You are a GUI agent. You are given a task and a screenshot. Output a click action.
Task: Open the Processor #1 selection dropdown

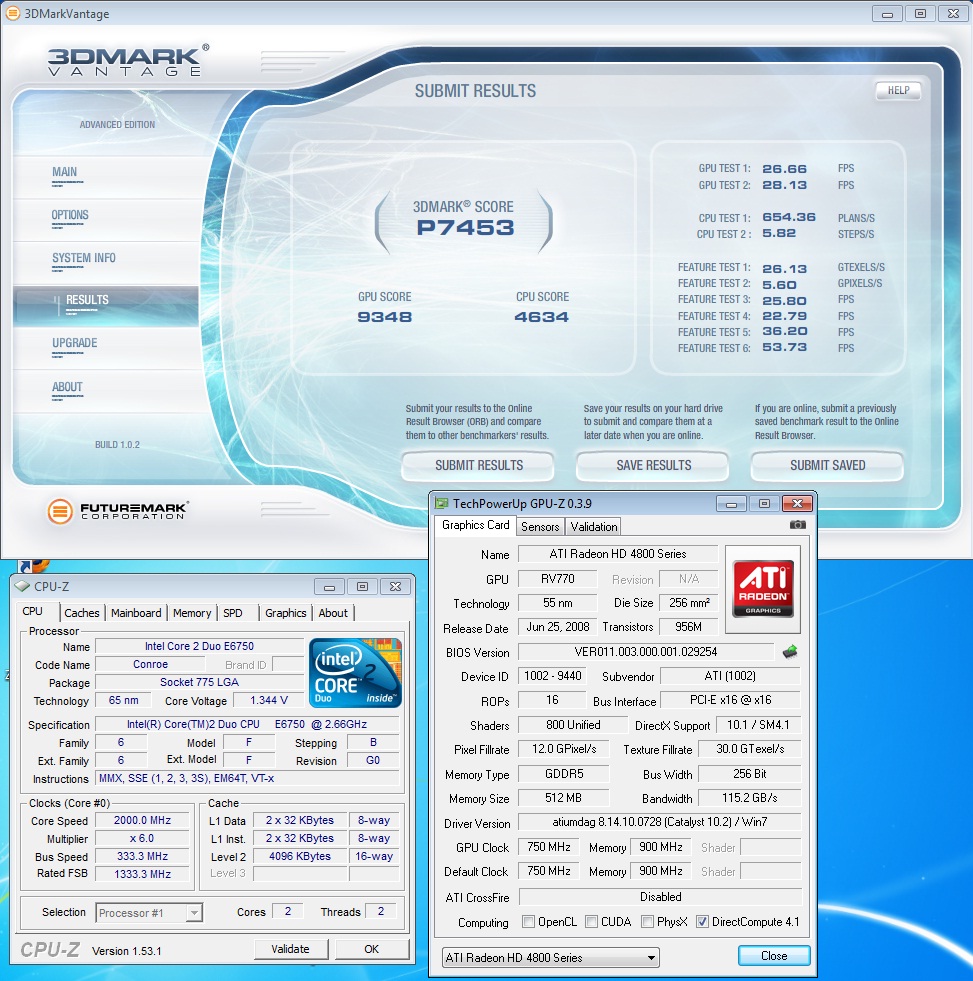(x=149, y=913)
